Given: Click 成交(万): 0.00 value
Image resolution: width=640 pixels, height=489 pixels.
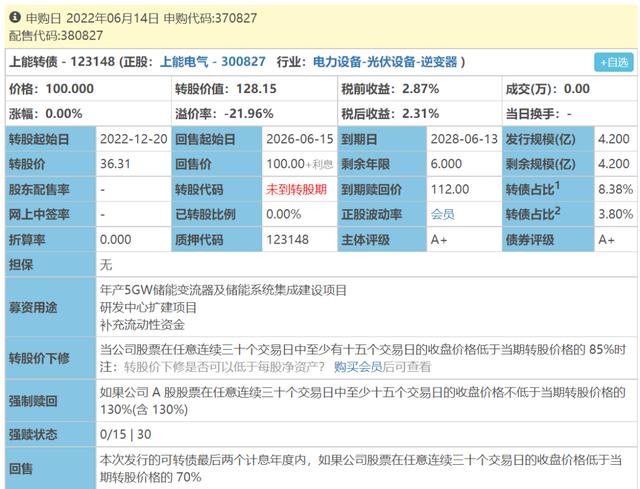Looking at the screenshot, I should [x=547, y=89].
